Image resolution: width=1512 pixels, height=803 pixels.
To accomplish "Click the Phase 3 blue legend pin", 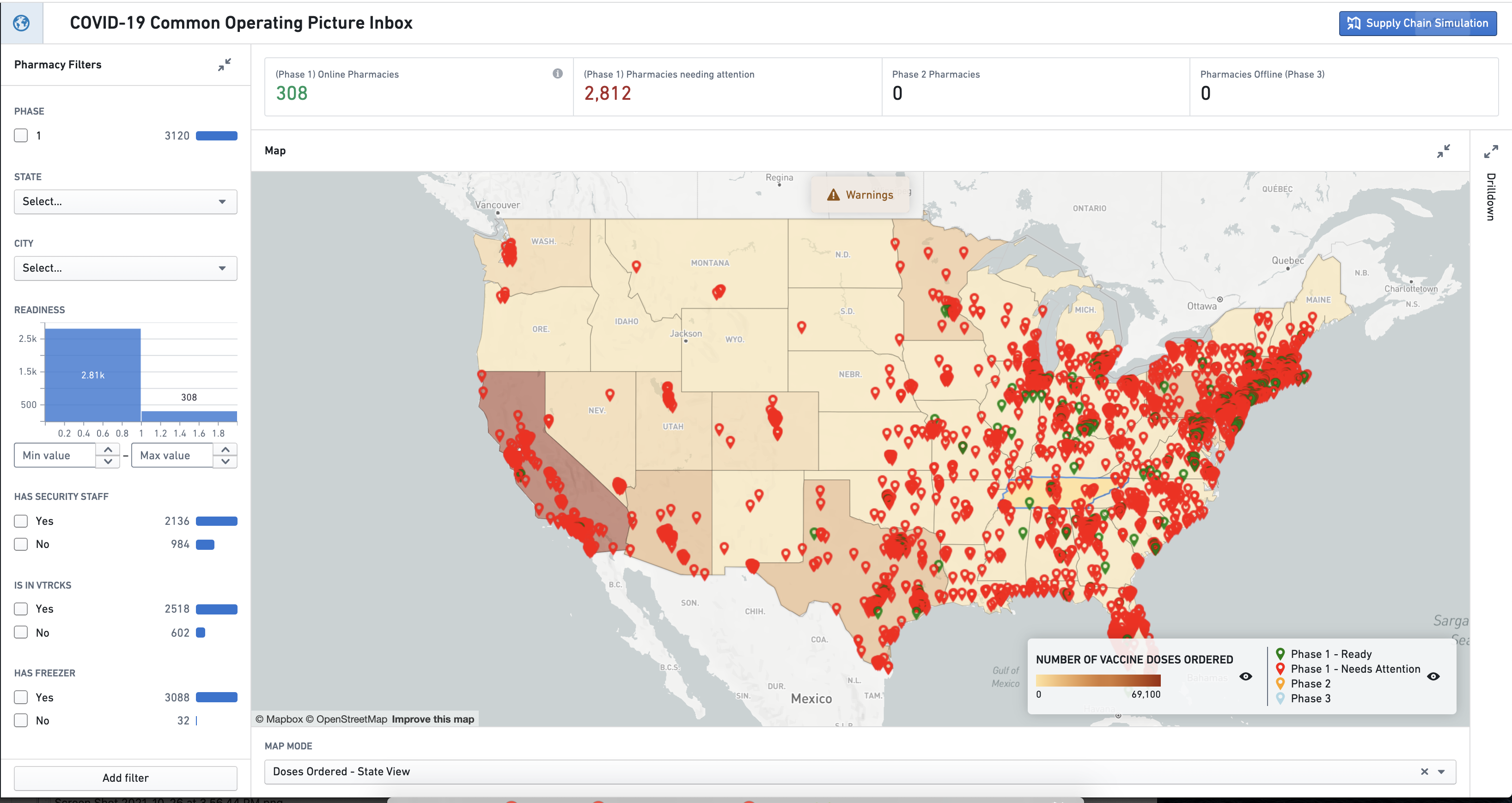I will (x=1281, y=698).
